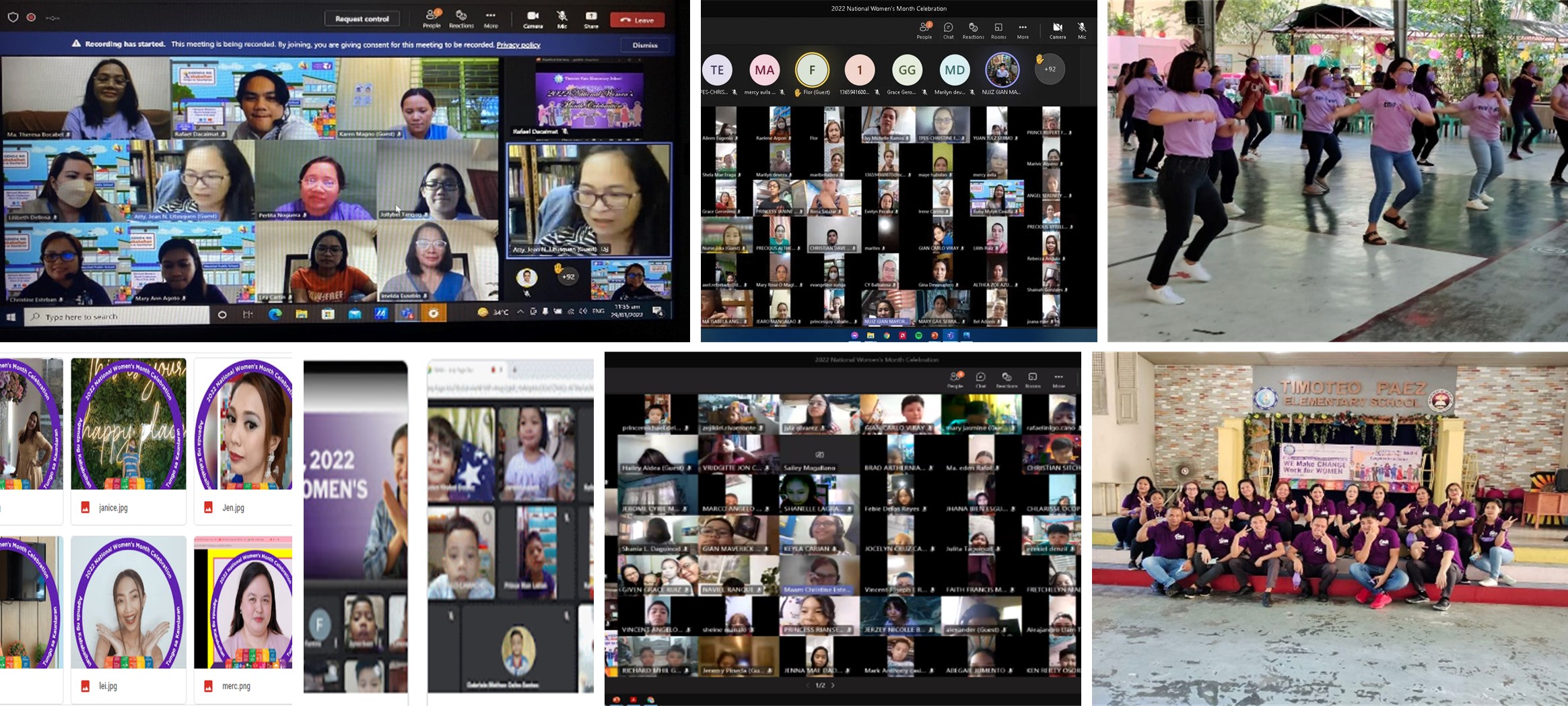
Task: Open the Share screen icon in Teams
Action: pos(590,18)
